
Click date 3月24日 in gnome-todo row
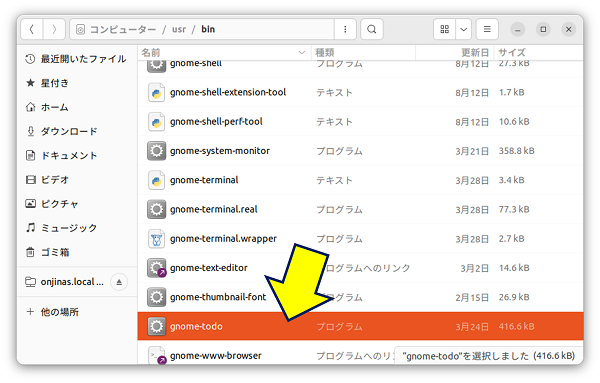(x=472, y=327)
